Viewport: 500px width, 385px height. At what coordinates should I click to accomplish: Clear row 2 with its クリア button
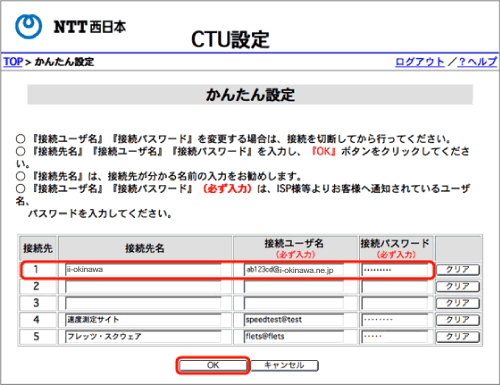point(458,286)
